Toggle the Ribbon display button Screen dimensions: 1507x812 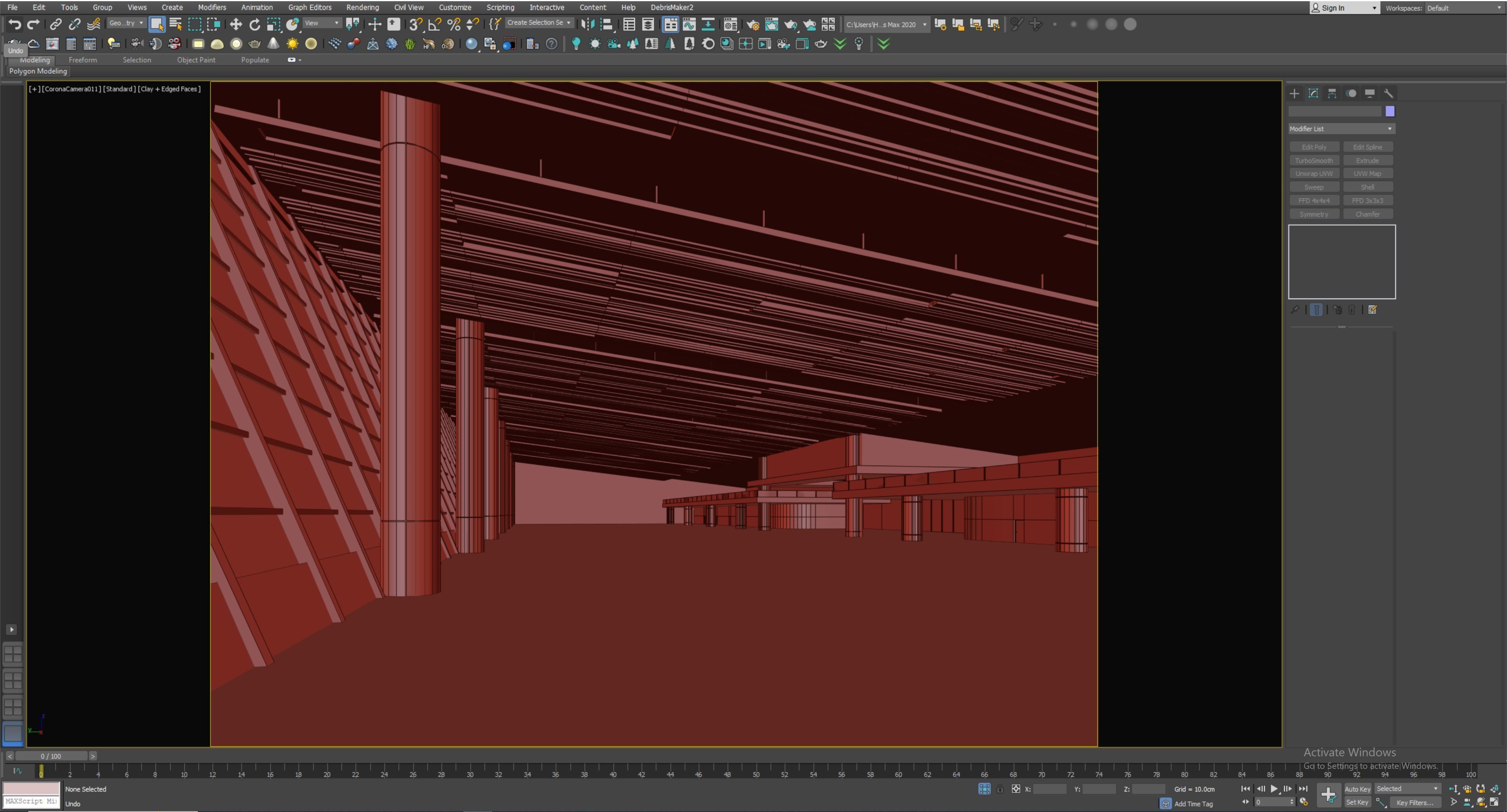670,24
